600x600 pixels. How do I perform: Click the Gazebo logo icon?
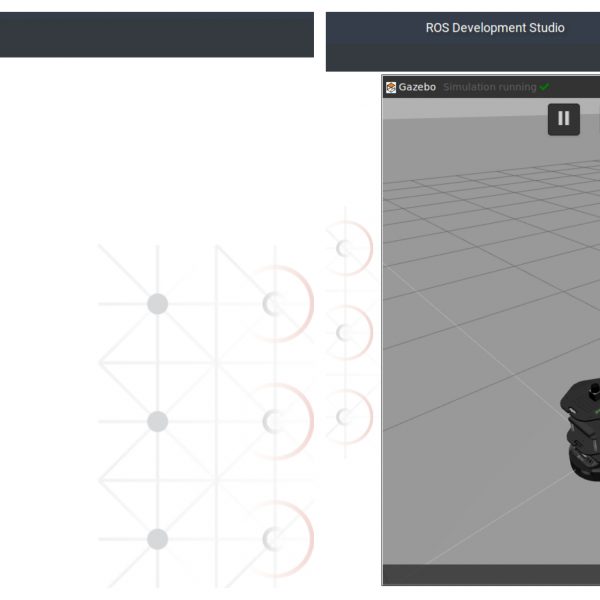(x=391, y=87)
